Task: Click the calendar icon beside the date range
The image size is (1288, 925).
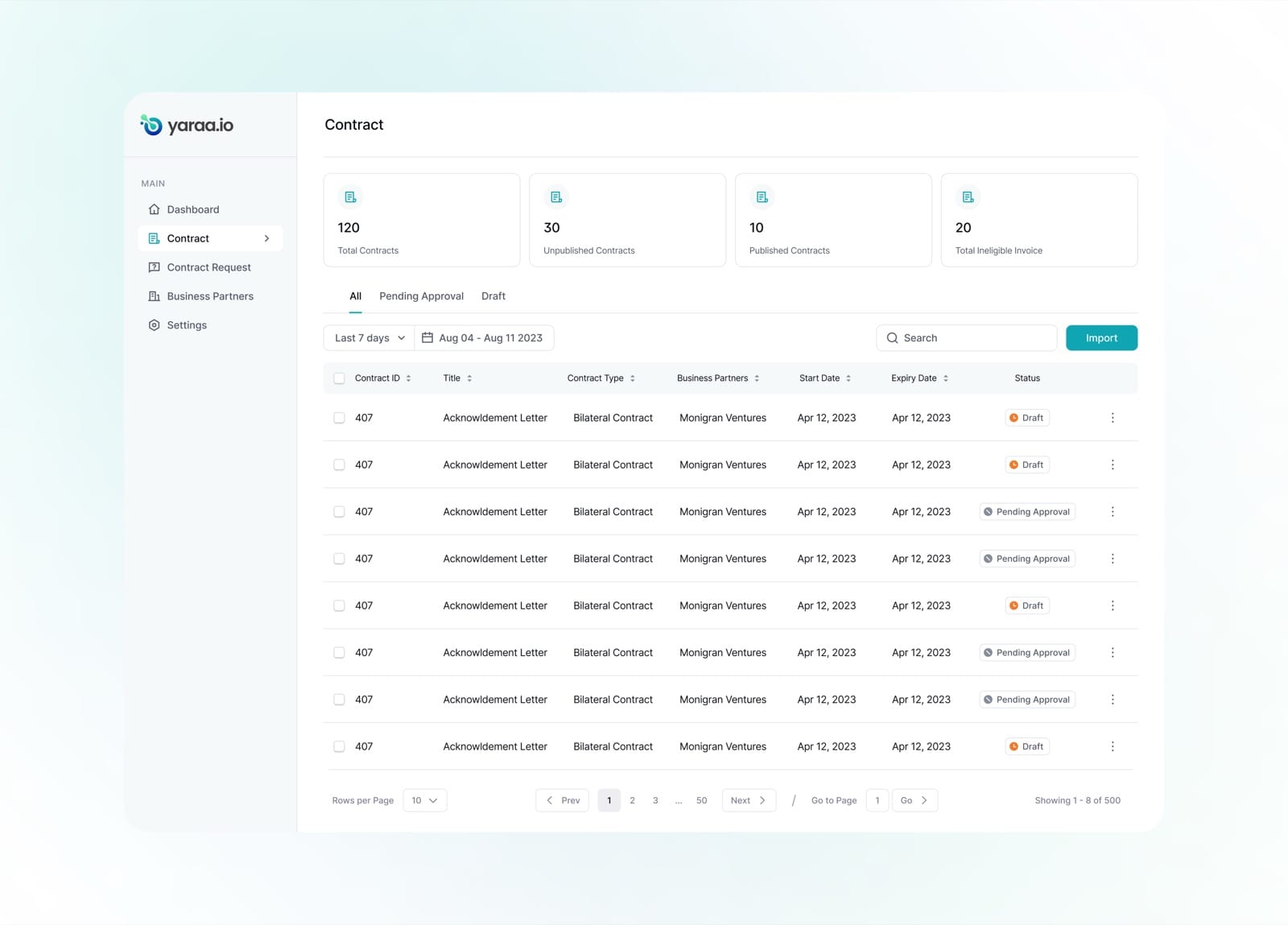Action: click(x=427, y=338)
